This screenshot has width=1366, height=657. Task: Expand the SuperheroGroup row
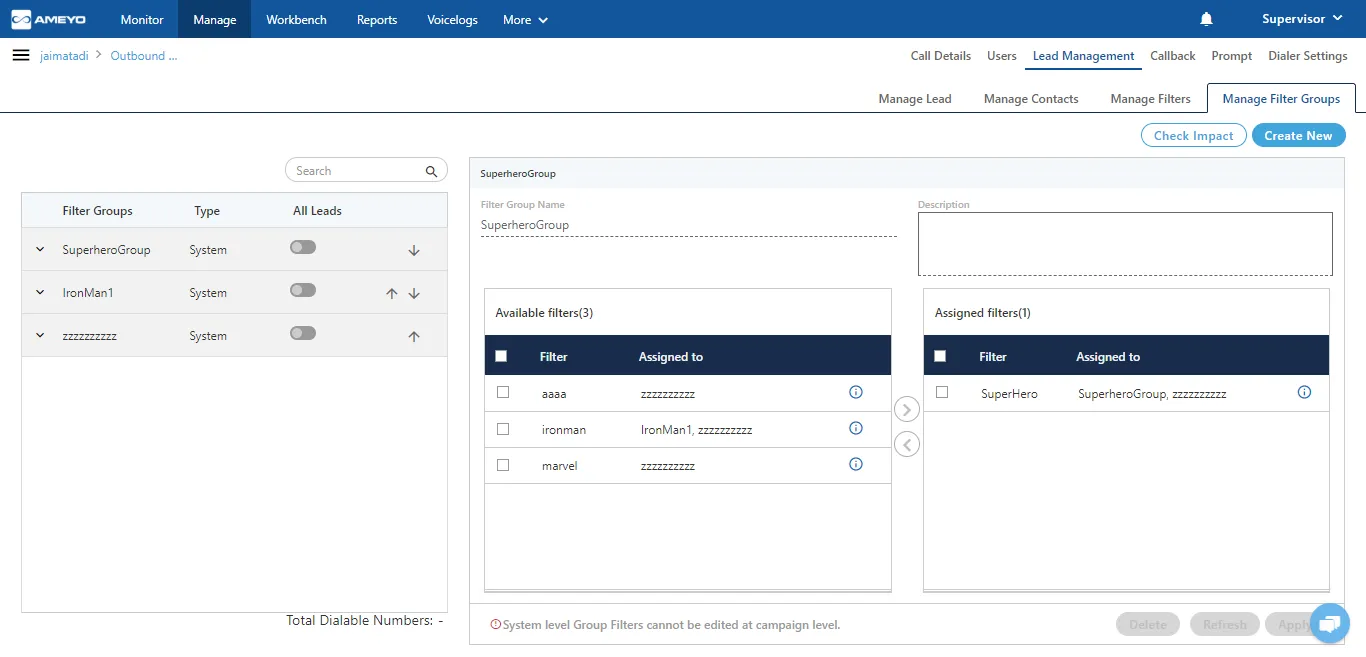[x=40, y=249]
